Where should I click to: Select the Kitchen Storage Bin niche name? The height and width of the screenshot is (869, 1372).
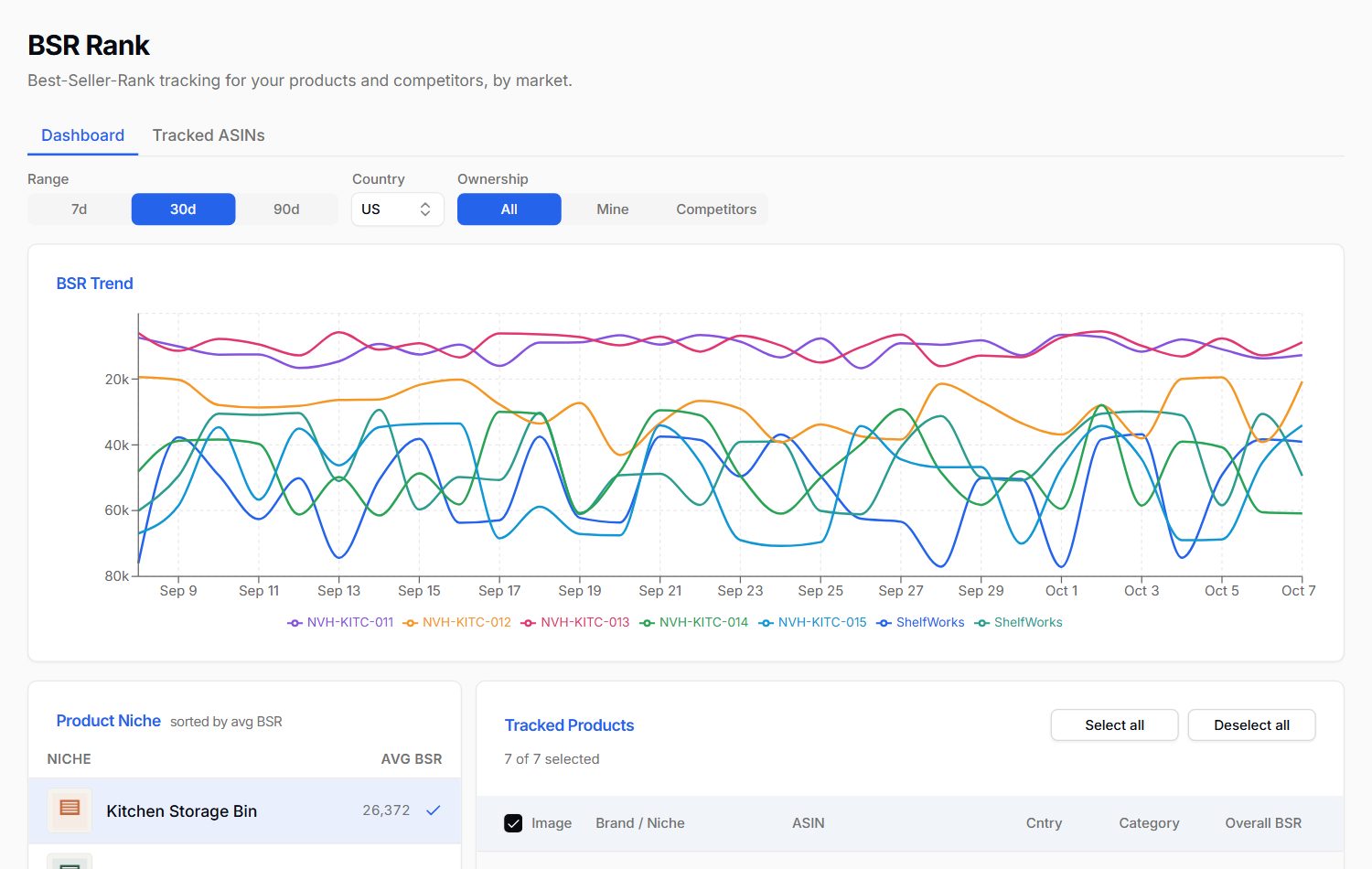tap(182, 811)
